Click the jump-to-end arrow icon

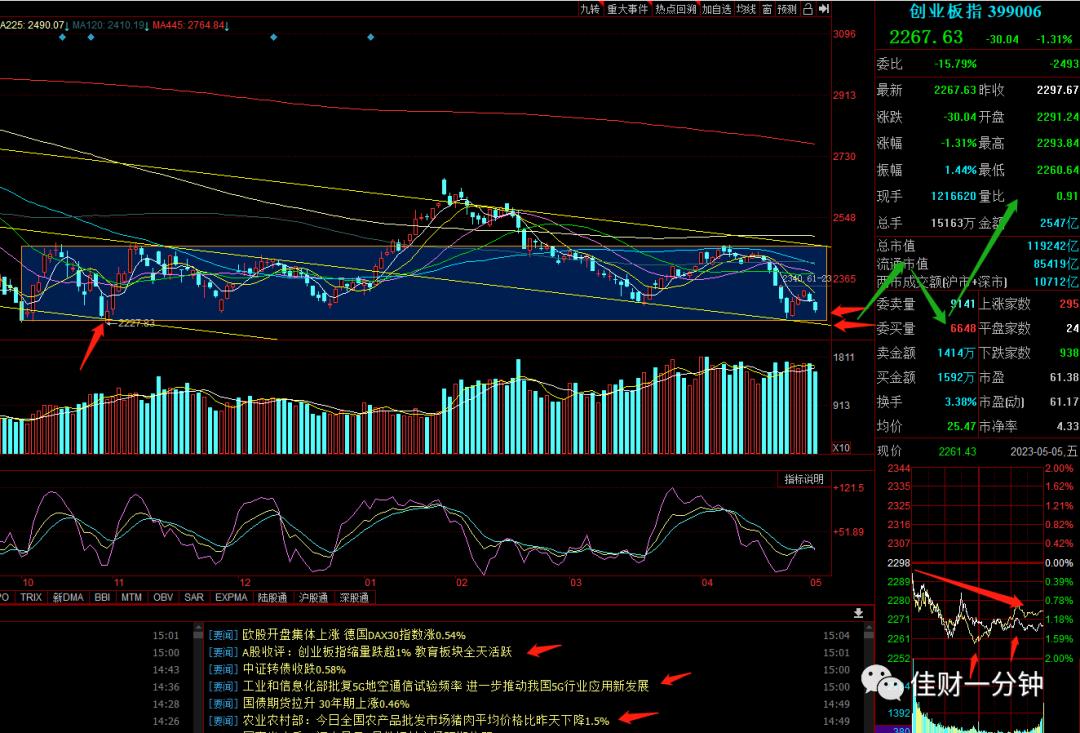pos(824,9)
